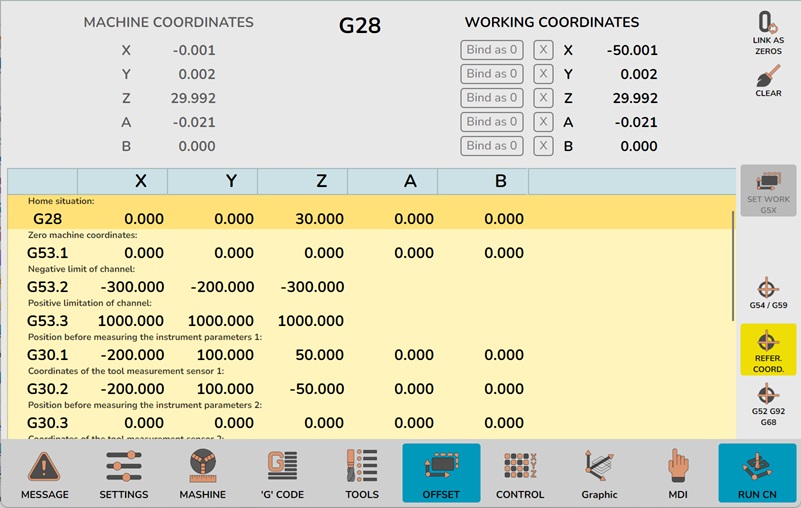Open the G54 / G59 offsets page
801x508 pixels.
click(768, 292)
